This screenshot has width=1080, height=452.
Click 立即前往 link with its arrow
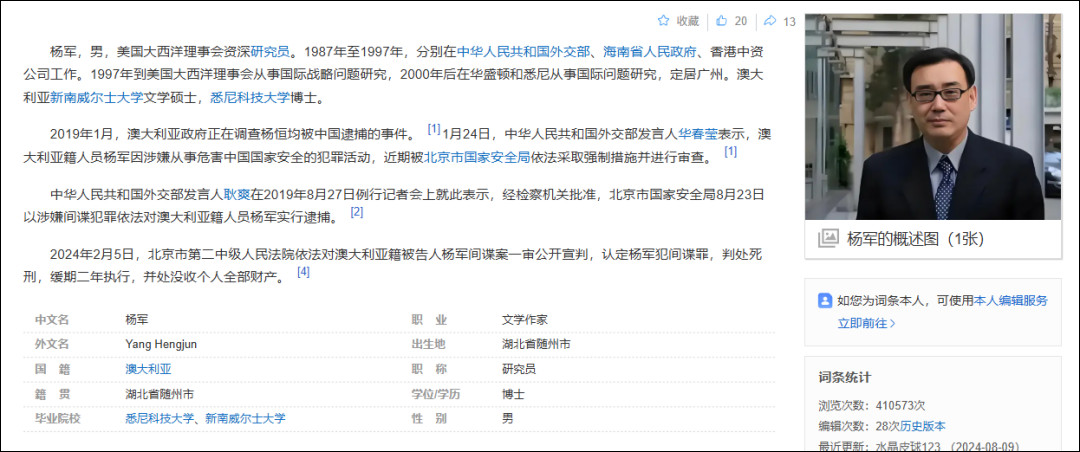[x=866, y=322]
